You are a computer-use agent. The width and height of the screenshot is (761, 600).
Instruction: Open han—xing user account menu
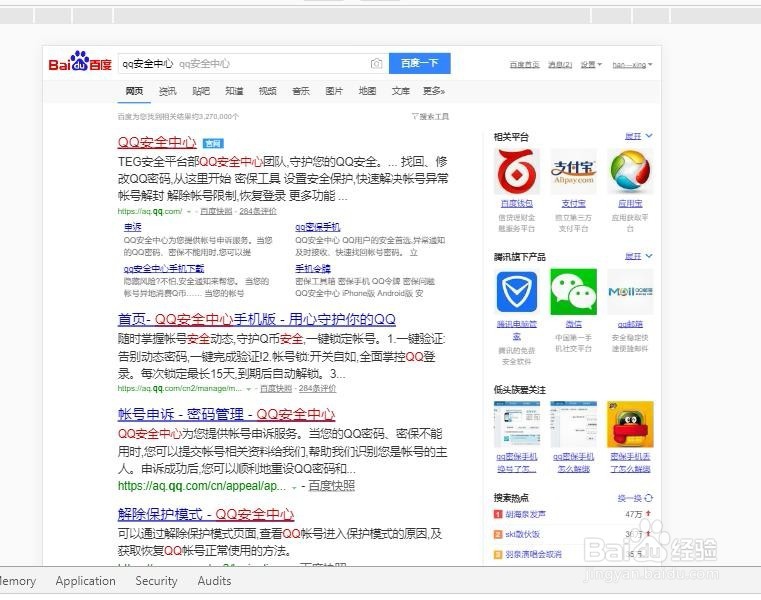click(x=632, y=65)
